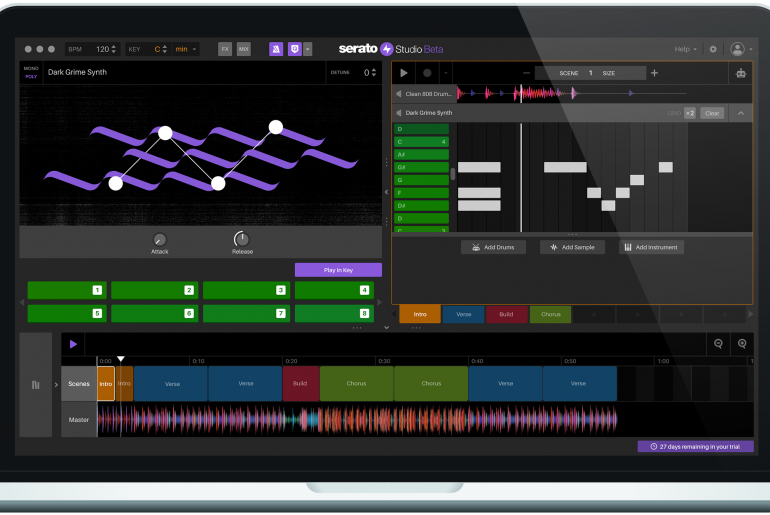The height and width of the screenshot is (515, 770).
Task: Collapse lower panel with down chevron
Action: [x=386, y=327]
